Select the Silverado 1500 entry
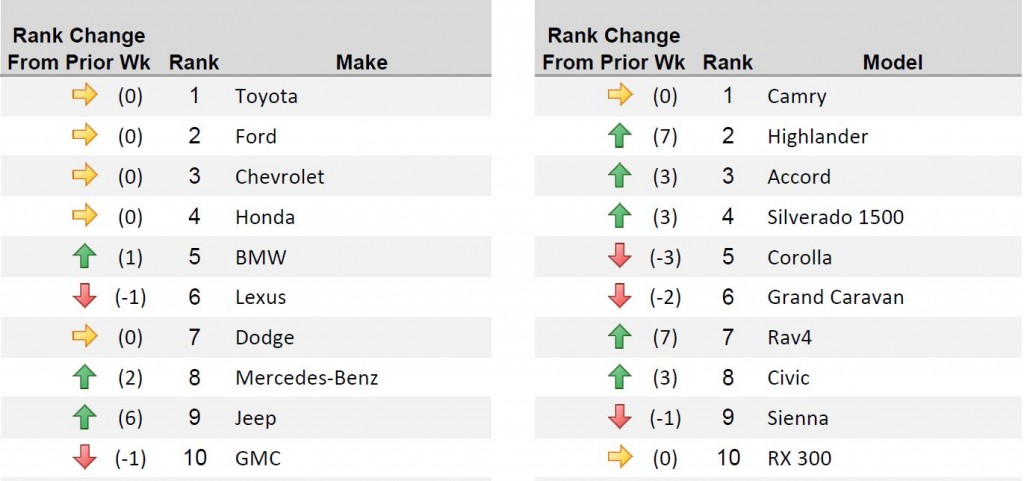This screenshot has height=481, width=1024. (x=835, y=217)
